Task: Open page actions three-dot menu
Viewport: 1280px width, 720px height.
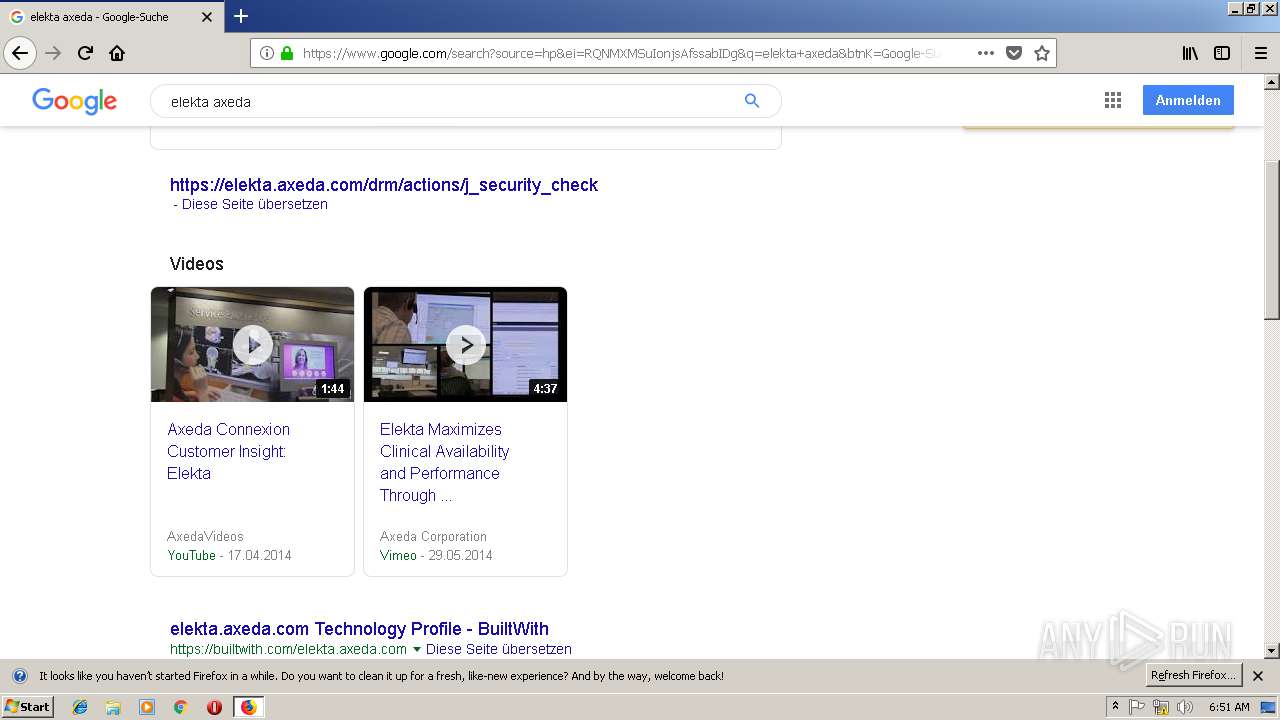Action: click(985, 53)
